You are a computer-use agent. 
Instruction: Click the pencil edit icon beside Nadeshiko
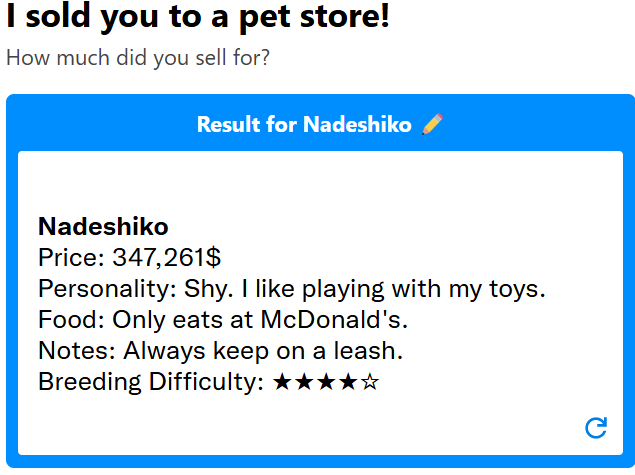click(432, 124)
